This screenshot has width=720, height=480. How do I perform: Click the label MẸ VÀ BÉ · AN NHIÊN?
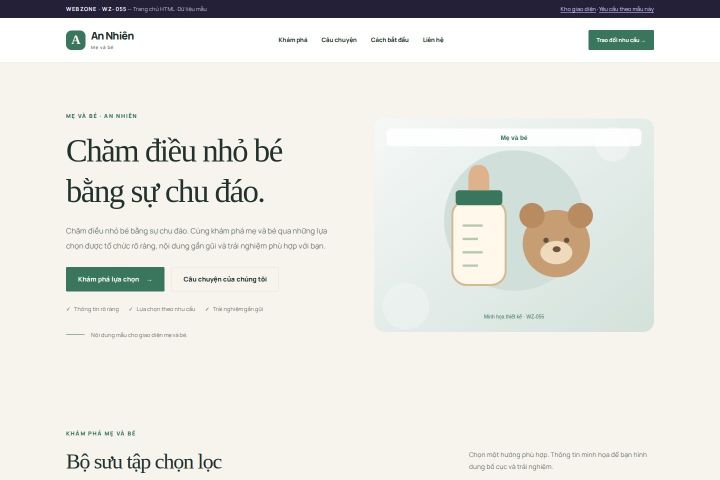click(x=101, y=116)
